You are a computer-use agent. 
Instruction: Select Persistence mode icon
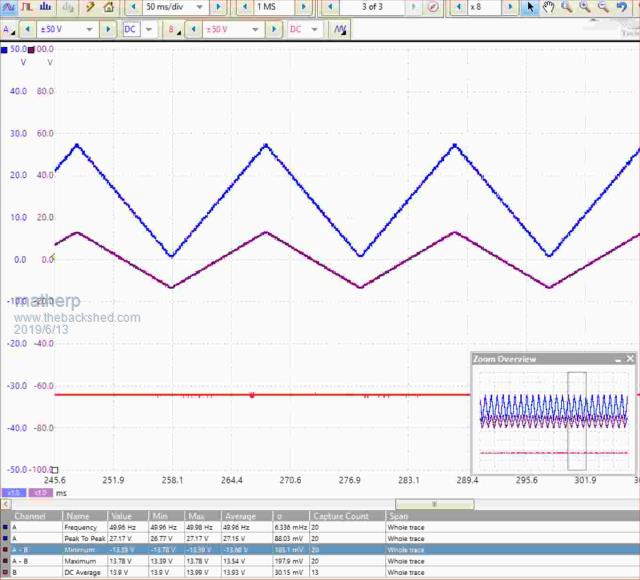tap(27, 7)
